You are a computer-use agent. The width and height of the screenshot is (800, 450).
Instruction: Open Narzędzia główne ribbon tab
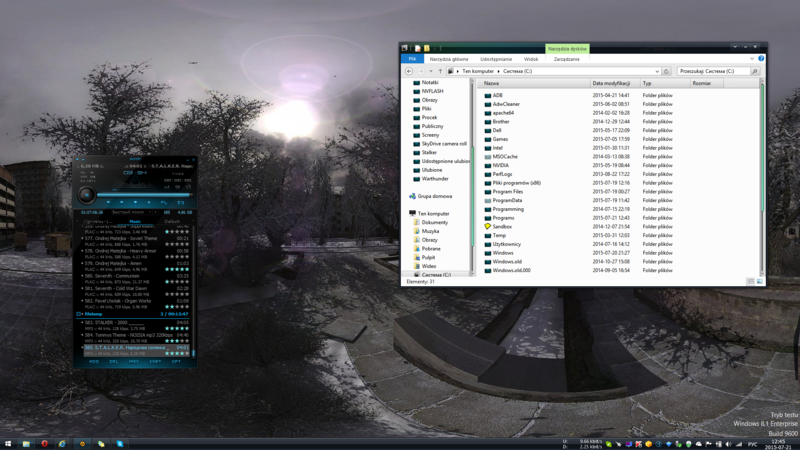(x=449, y=59)
